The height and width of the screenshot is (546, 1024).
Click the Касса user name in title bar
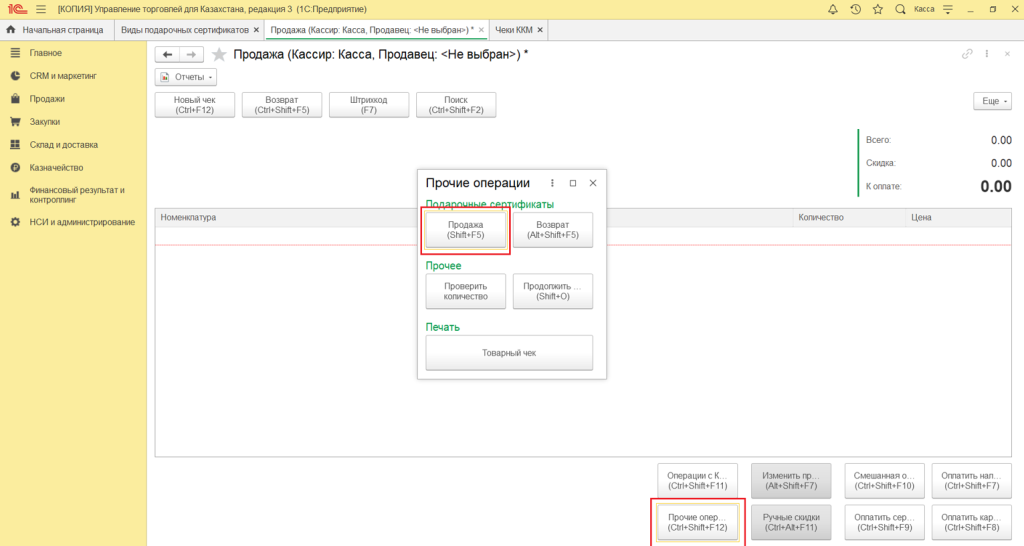point(924,9)
